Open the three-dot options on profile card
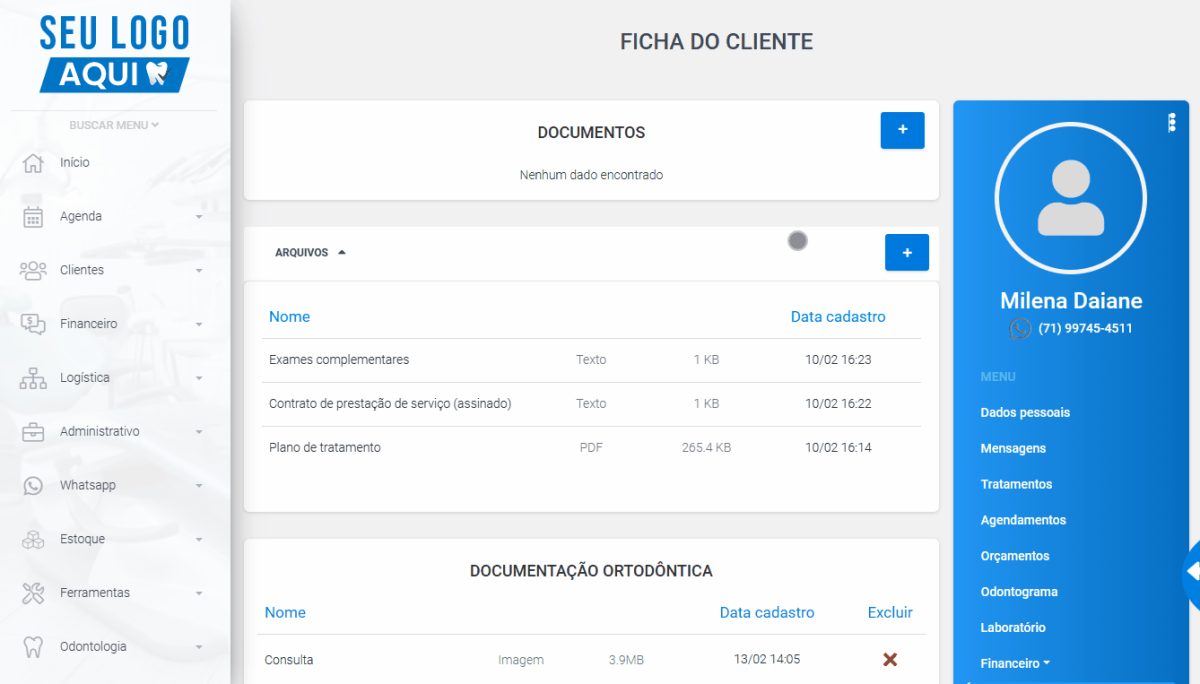The width and height of the screenshot is (1200, 684). pyautogui.click(x=1172, y=123)
